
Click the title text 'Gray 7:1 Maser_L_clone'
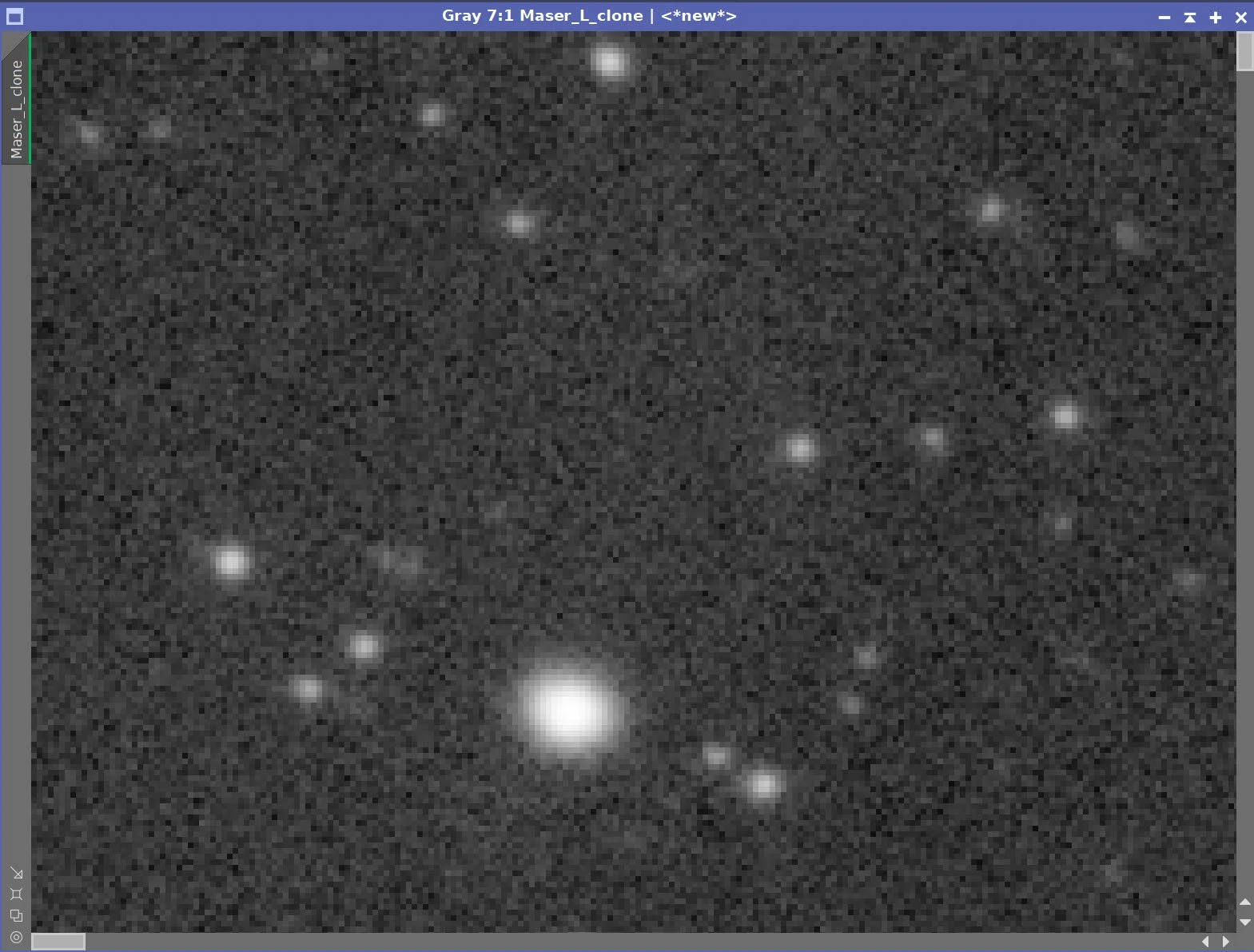pos(542,16)
